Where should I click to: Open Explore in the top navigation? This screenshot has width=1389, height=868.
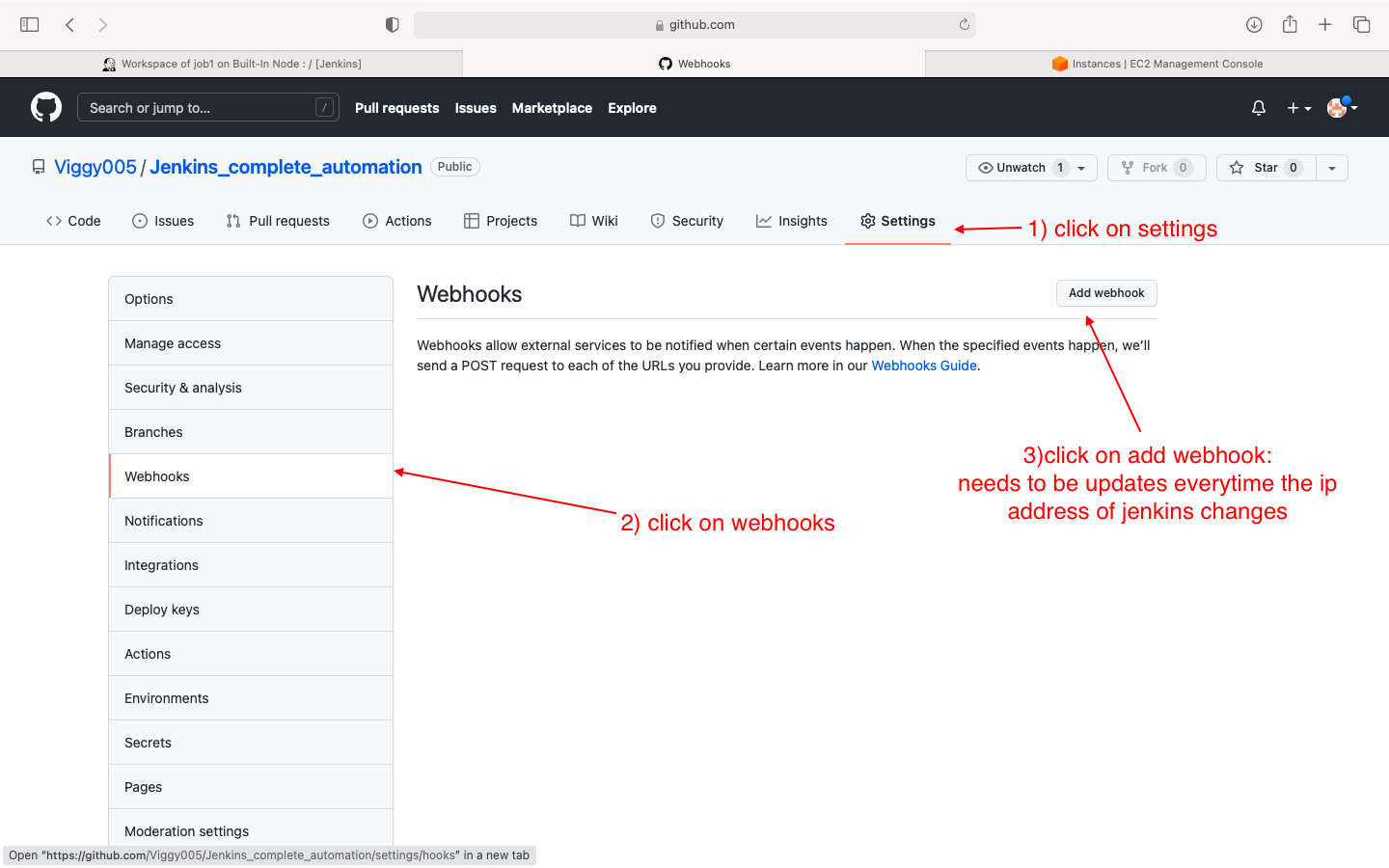(632, 108)
